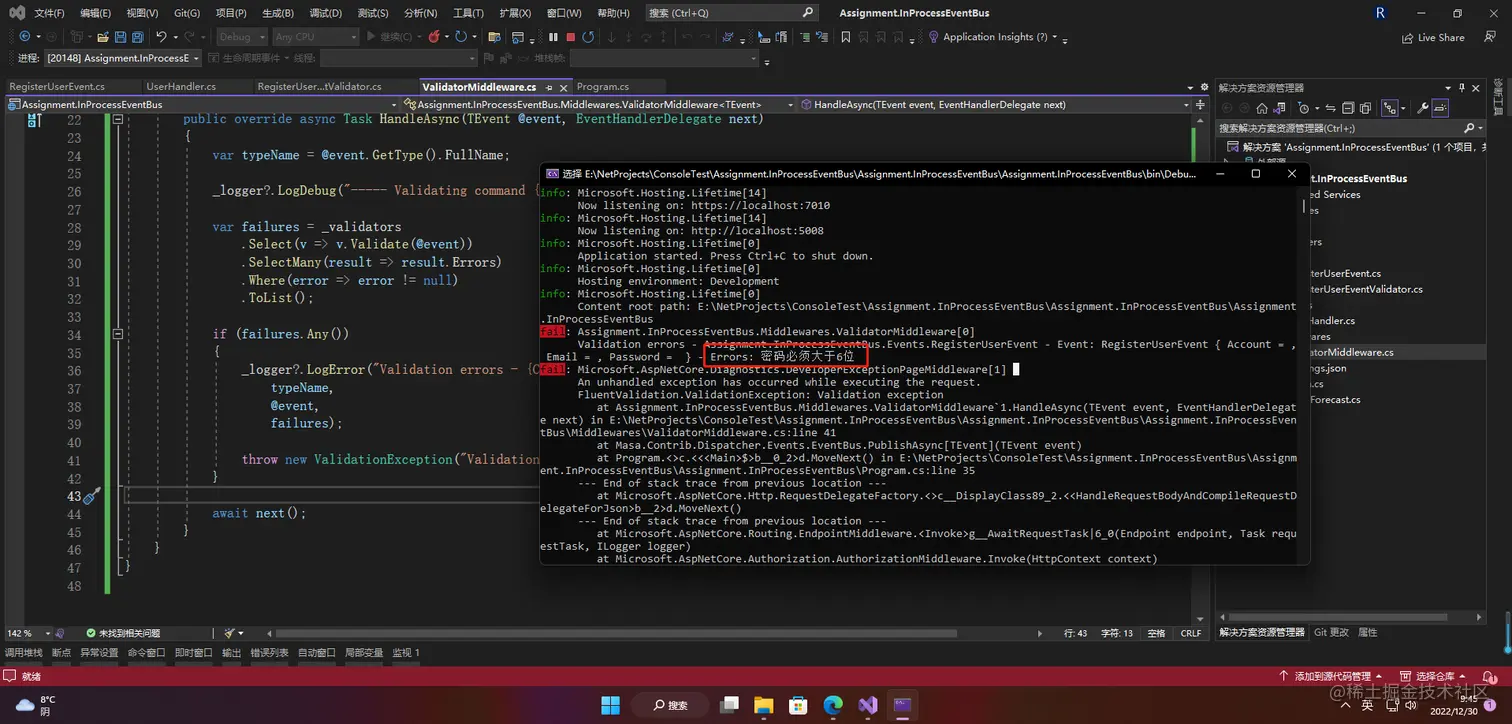Click the Windows Start button in taskbar

[x=610, y=705]
